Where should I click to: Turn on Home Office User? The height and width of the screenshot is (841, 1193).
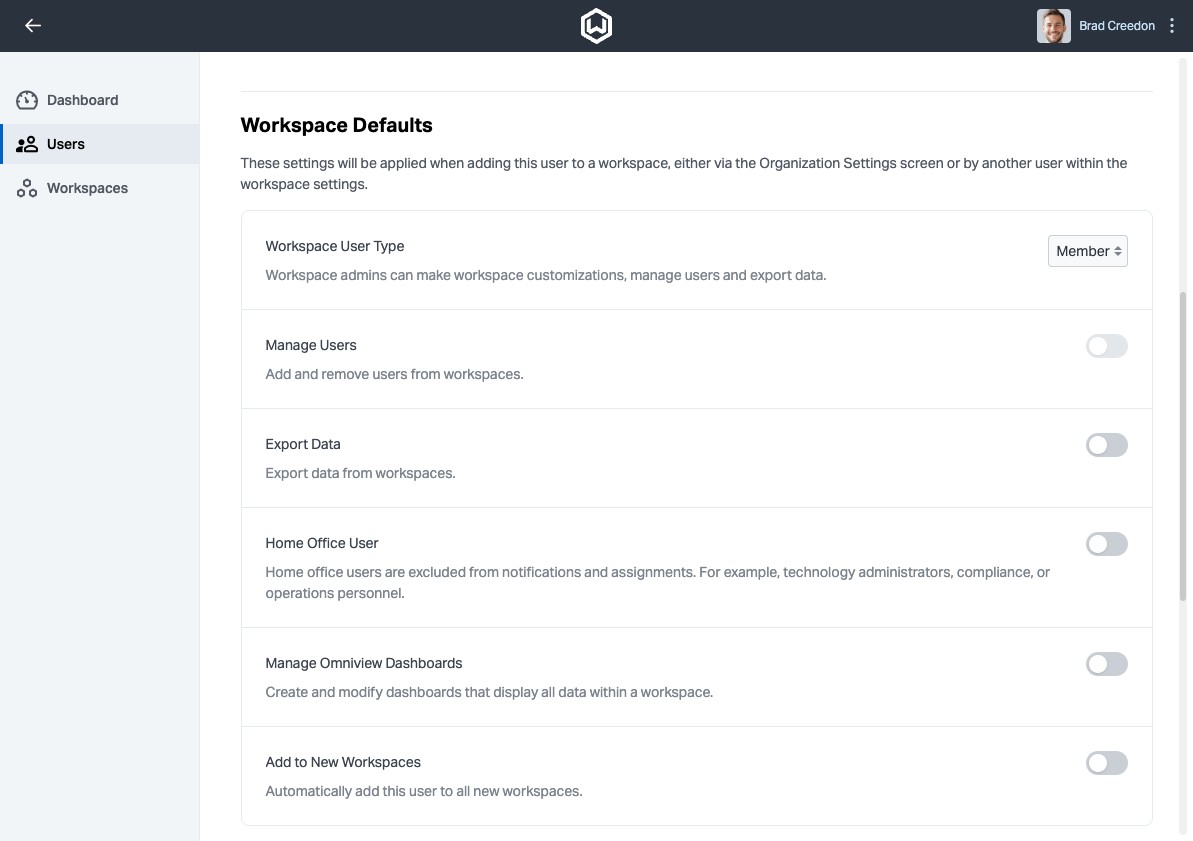point(1106,544)
